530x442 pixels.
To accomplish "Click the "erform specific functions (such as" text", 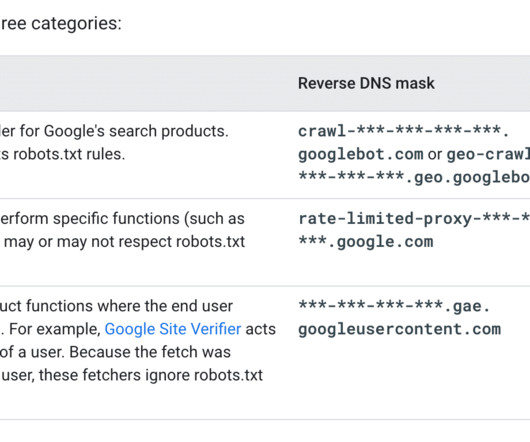I will coord(122,219).
